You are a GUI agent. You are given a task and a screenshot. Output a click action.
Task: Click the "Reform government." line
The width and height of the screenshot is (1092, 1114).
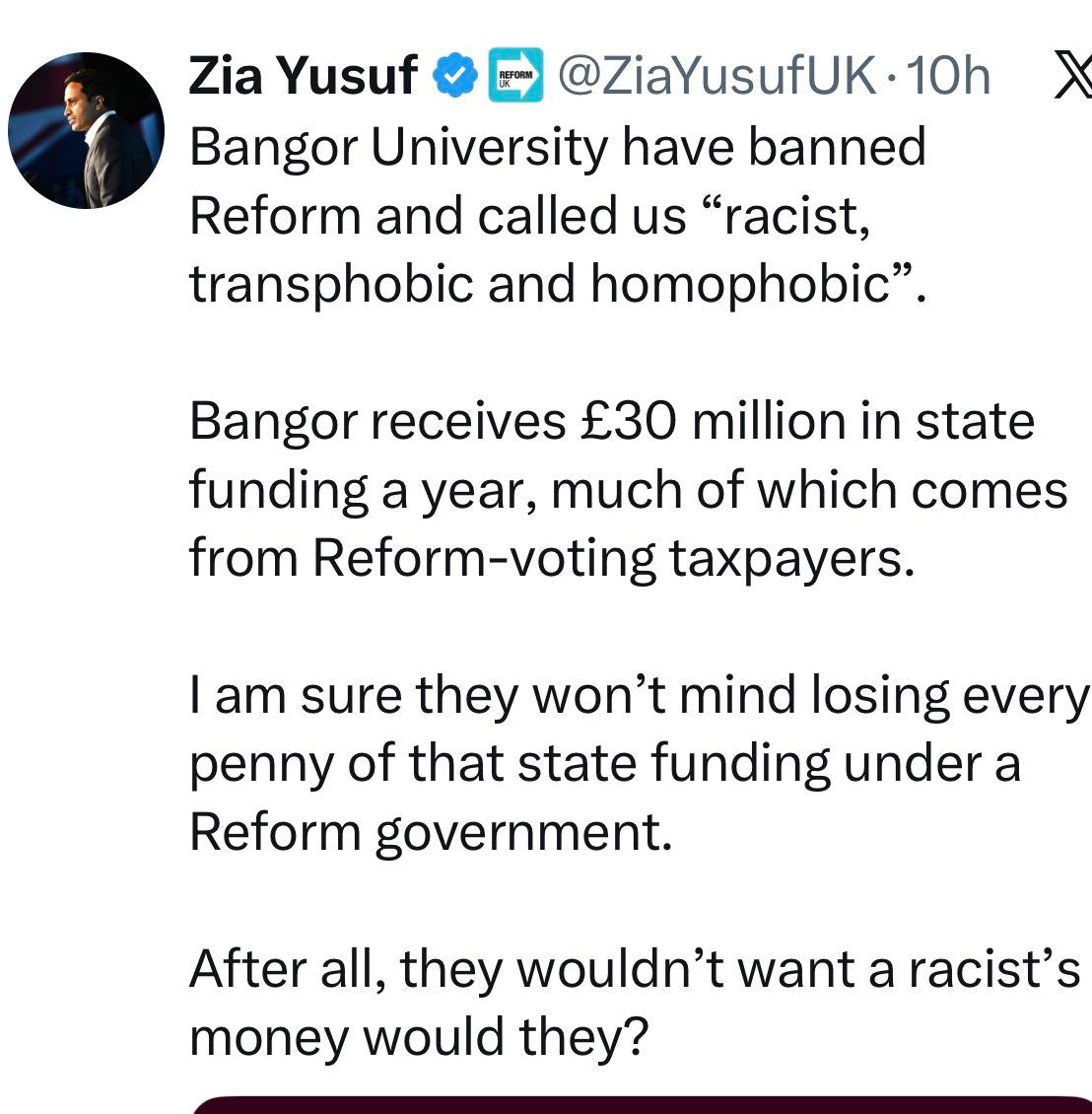431,832
